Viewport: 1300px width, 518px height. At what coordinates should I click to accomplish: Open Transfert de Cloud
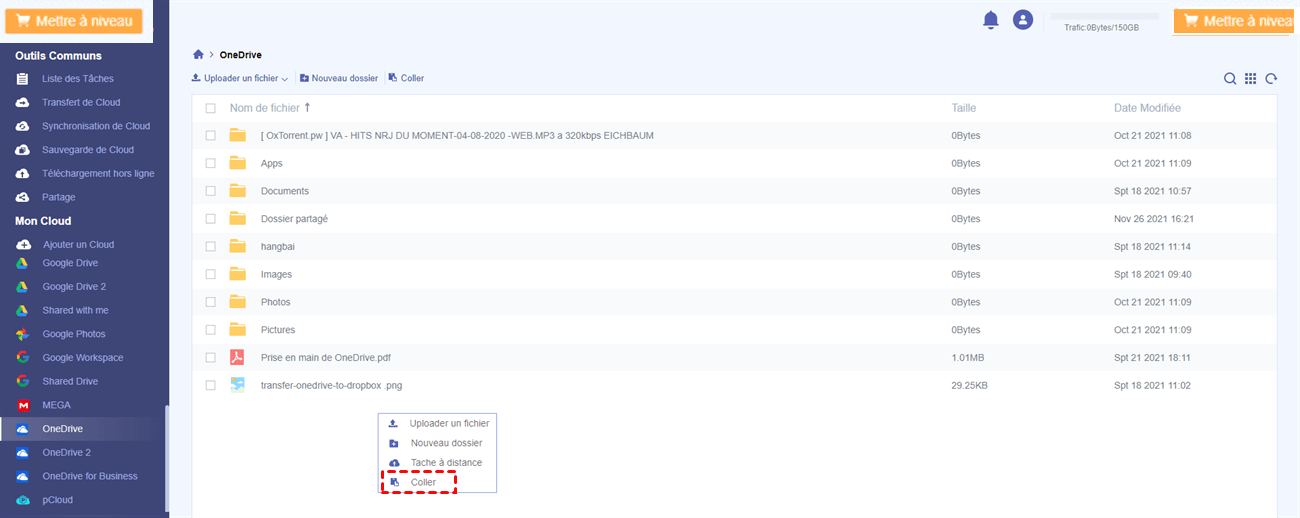pyautogui.click(x=80, y=102)
